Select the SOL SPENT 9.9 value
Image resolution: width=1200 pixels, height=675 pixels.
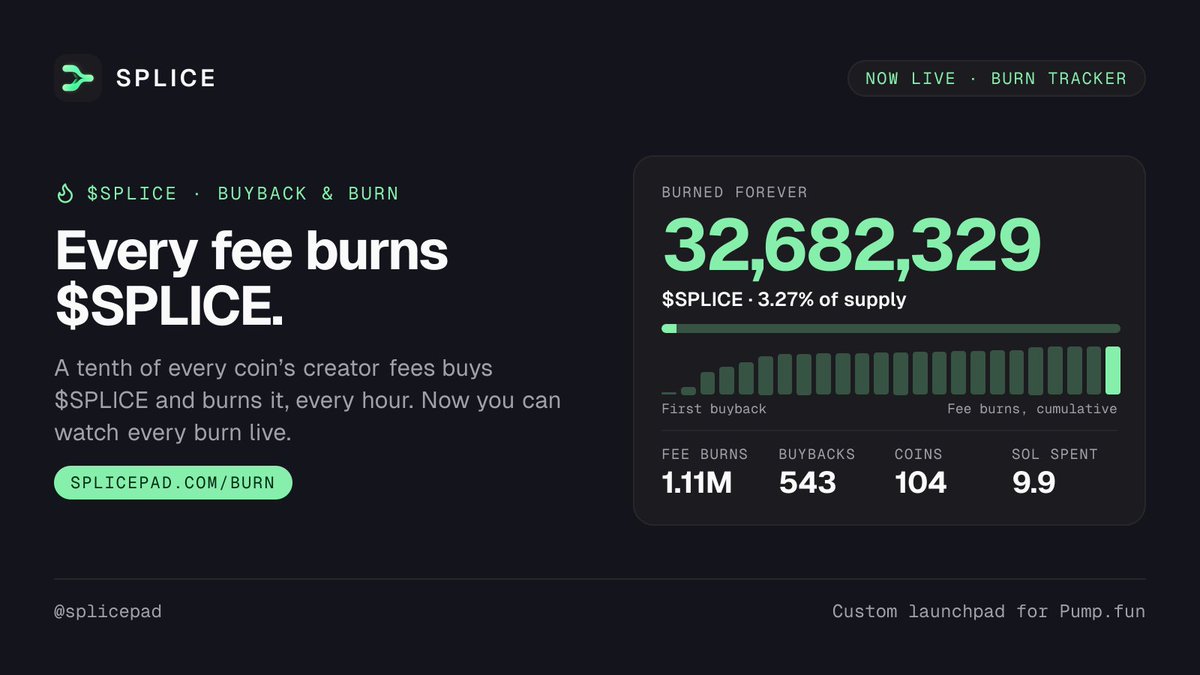[1033, 483]
